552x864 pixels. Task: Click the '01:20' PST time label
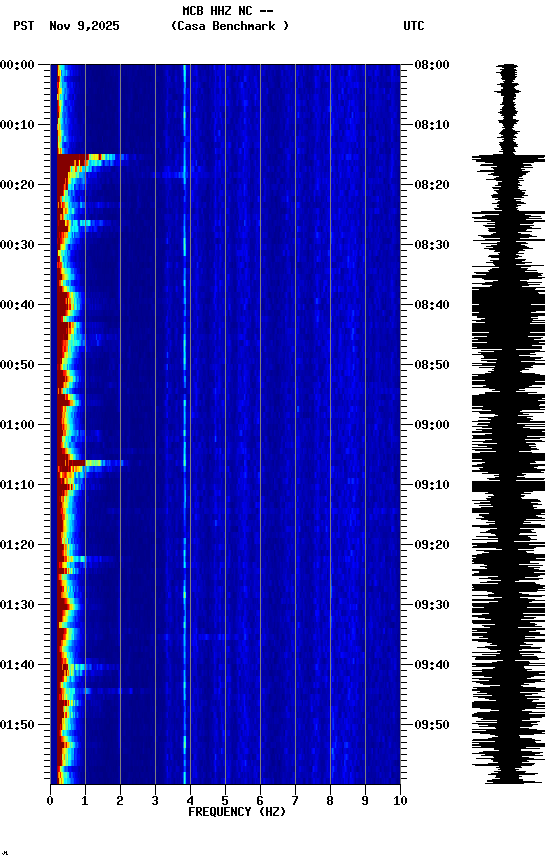(x=17, y=545)
